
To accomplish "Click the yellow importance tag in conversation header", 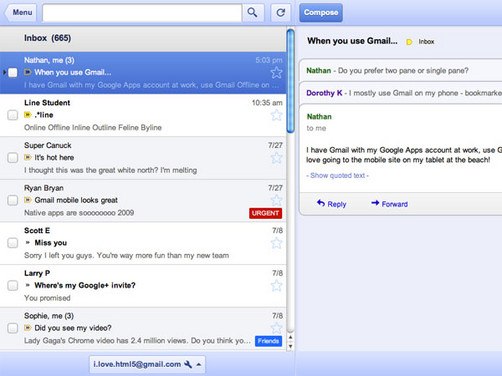I will point(409,42).
